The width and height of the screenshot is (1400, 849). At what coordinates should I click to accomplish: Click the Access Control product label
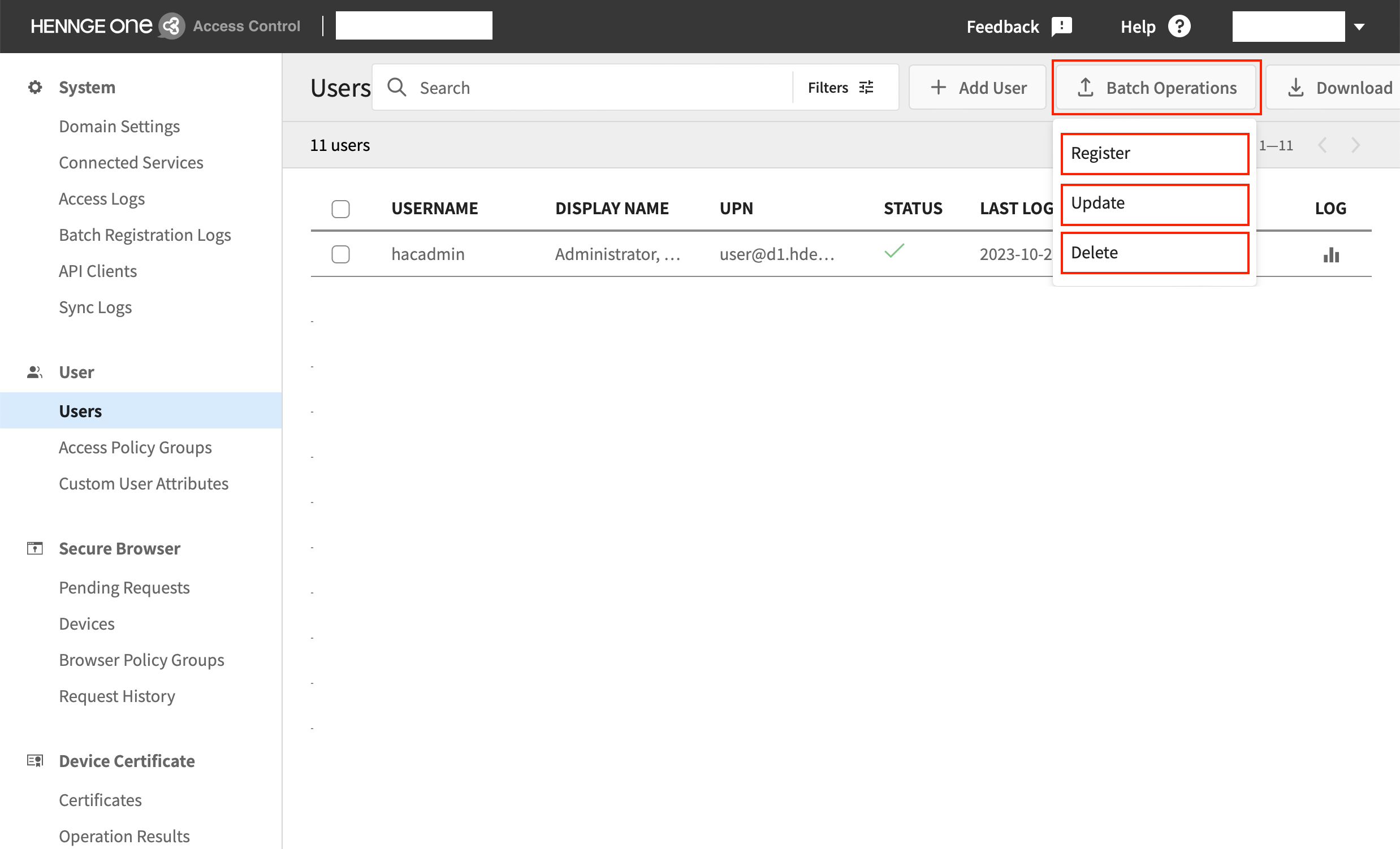point(247,26)
